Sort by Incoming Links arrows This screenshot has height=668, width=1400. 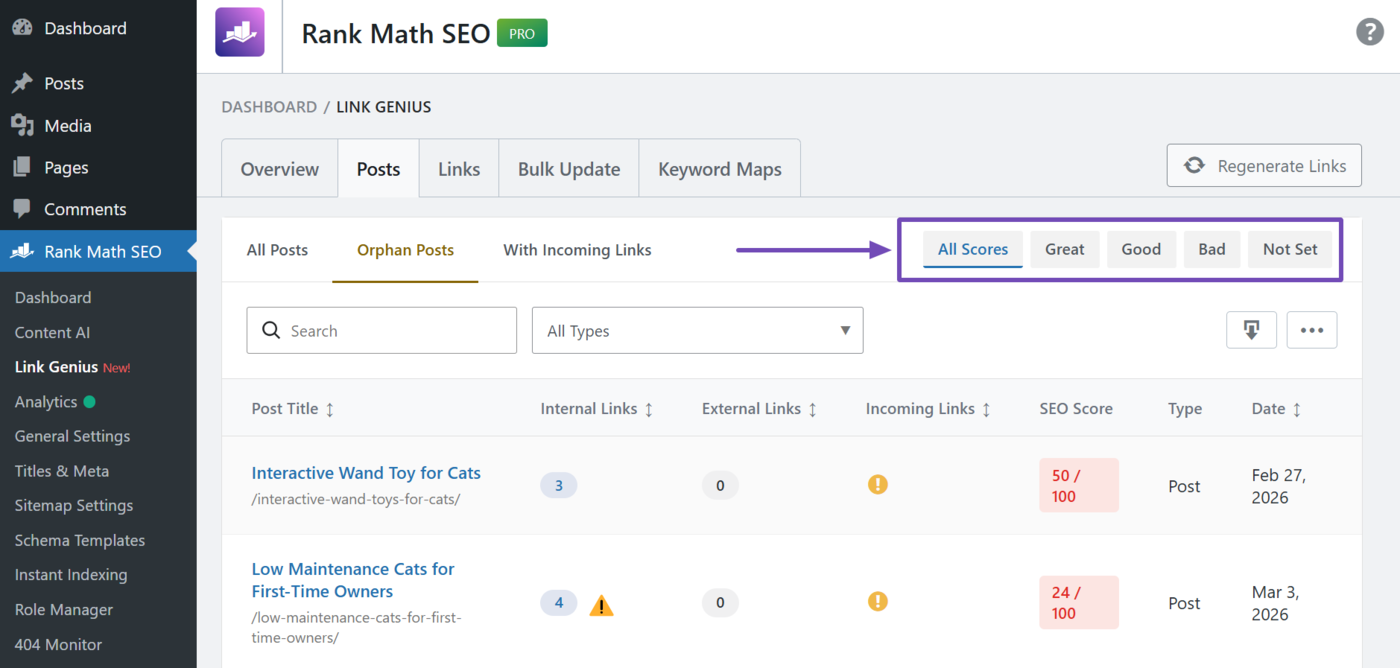987,409
